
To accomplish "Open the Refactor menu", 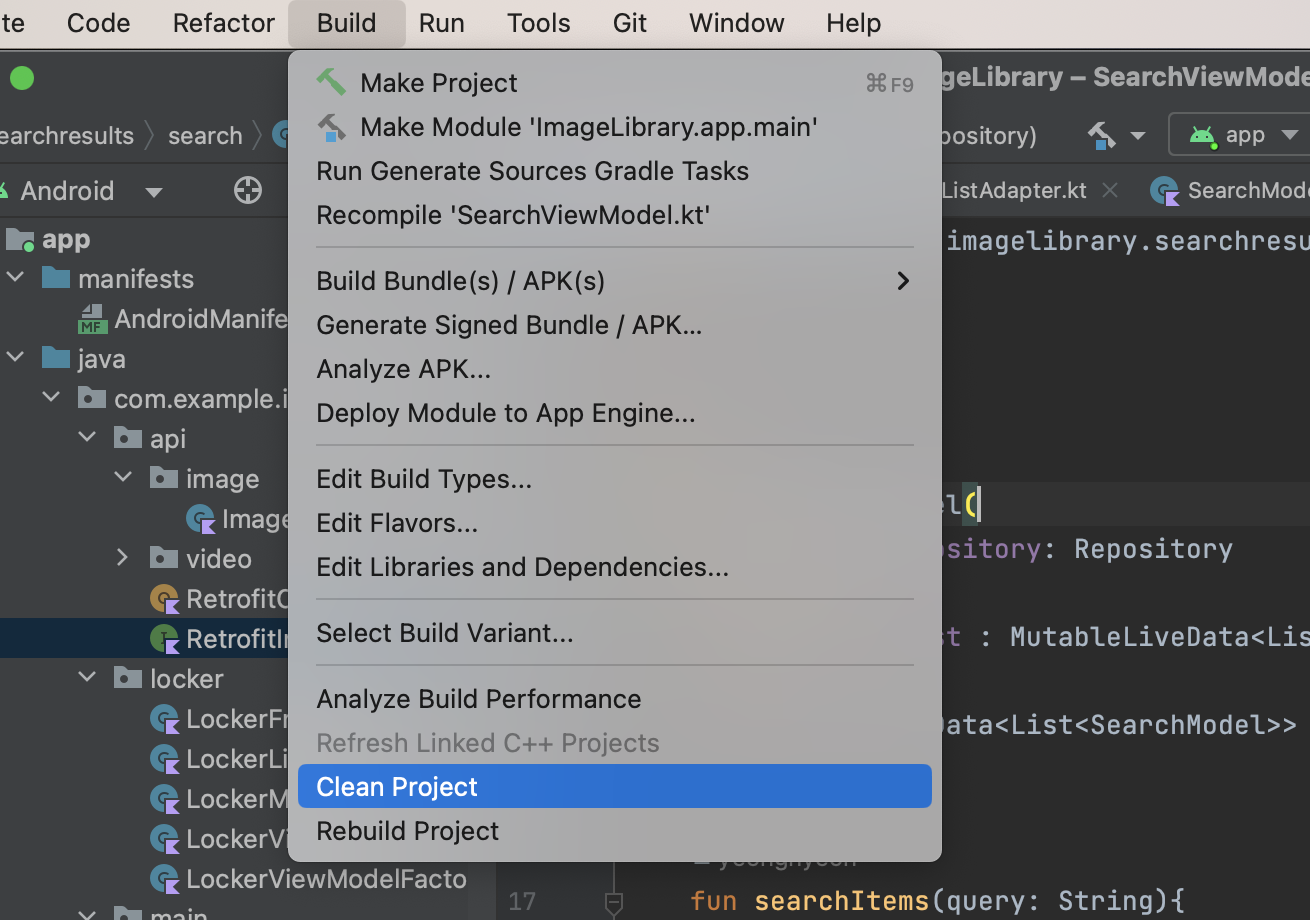I will 224,23.
